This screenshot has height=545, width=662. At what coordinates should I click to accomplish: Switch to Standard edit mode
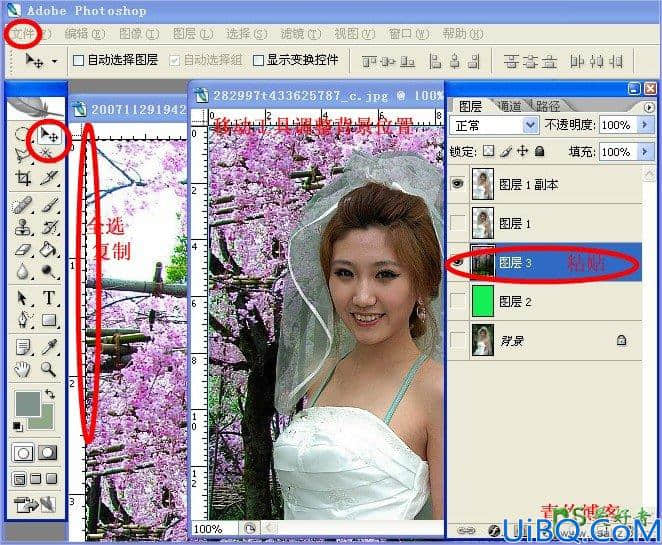coord(23,453)
